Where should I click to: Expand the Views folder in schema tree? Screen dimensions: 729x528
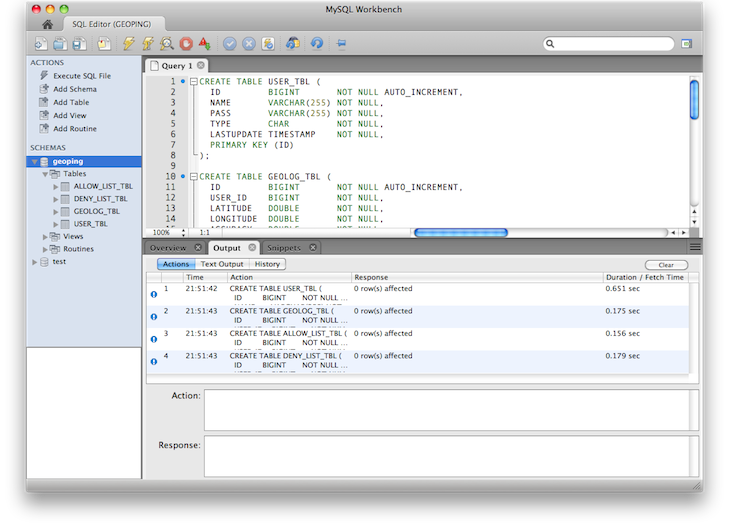point(45,236)
